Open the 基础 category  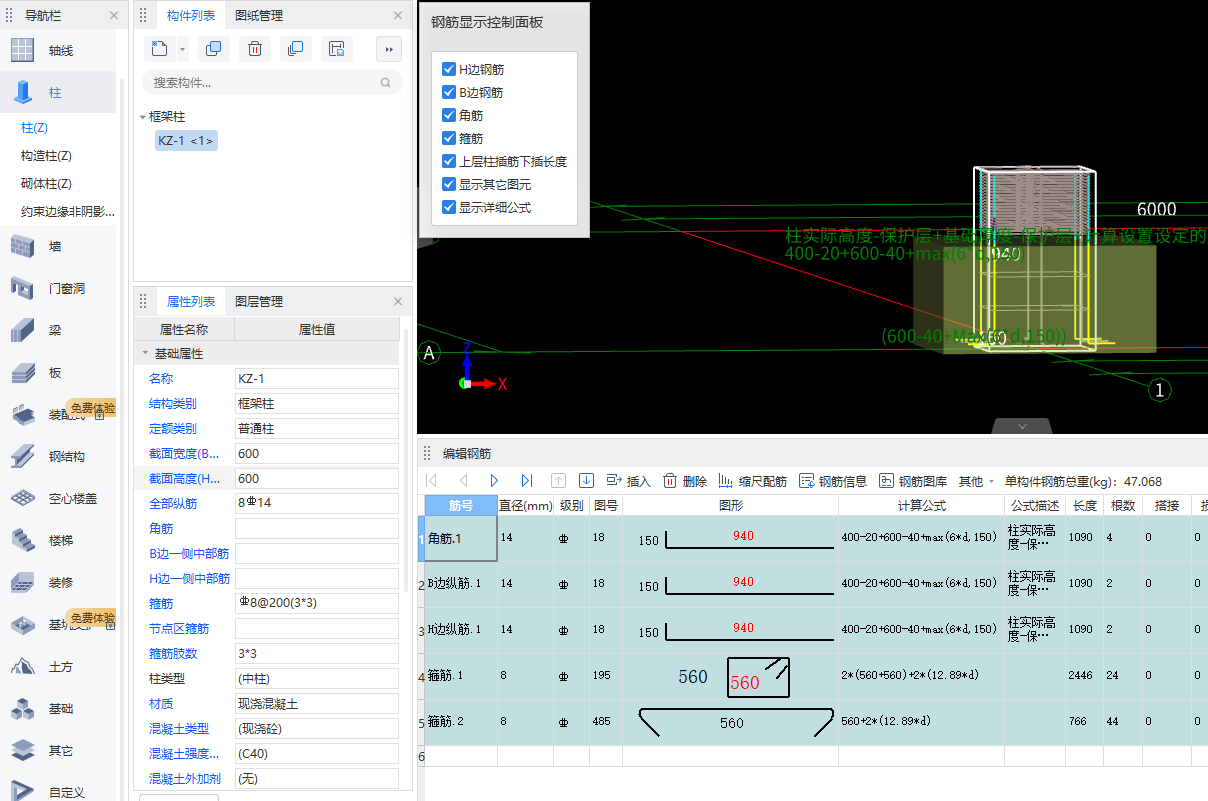(60, 708)
